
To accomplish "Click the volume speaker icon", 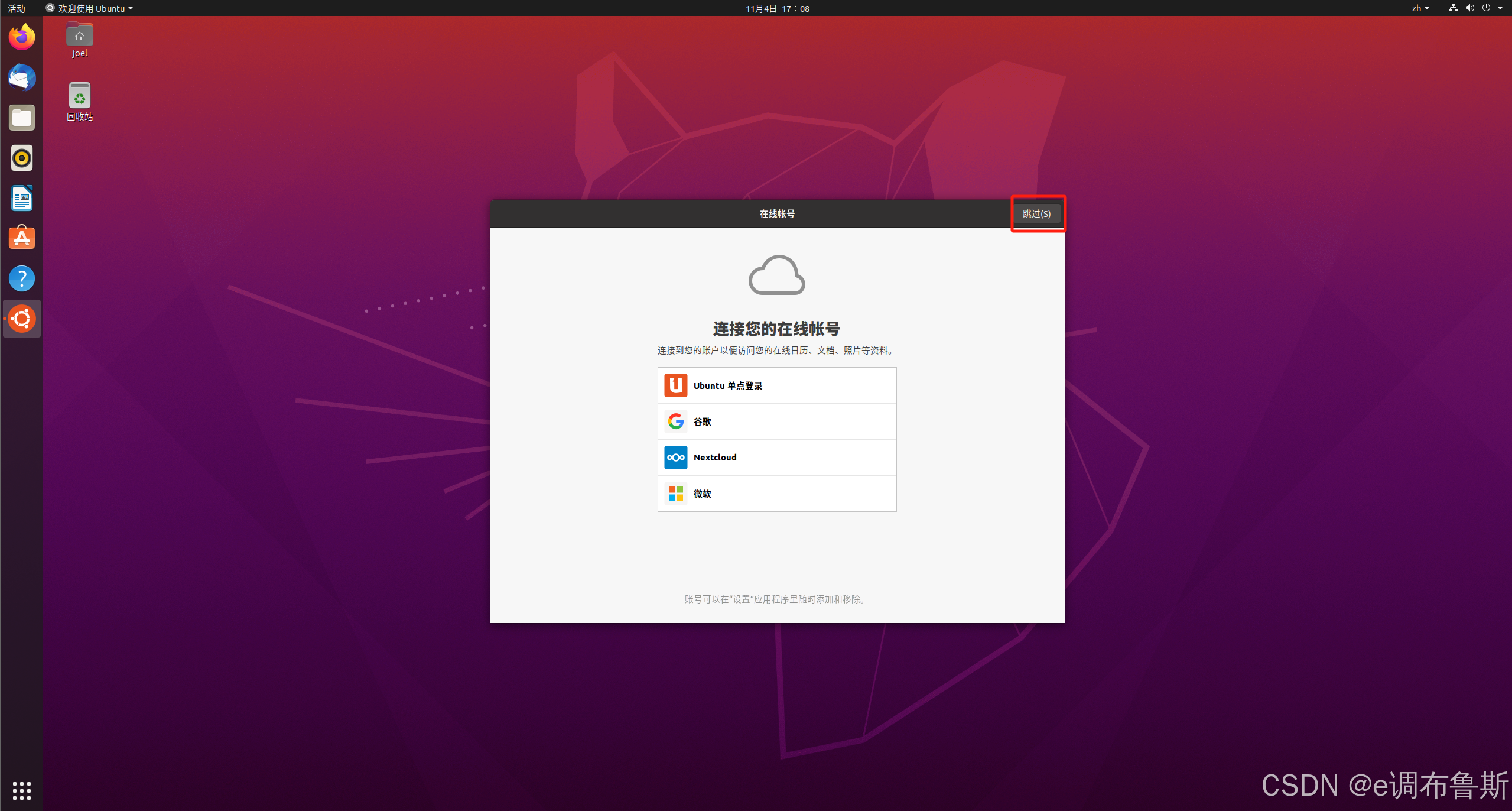I will (1469, 8).
